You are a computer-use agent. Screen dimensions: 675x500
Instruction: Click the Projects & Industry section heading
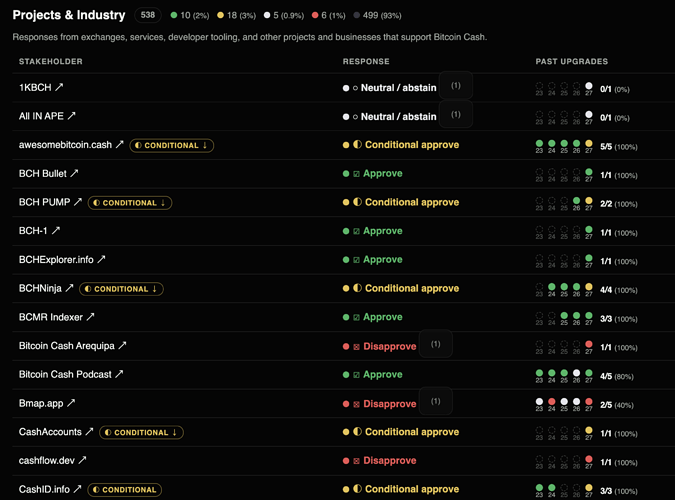click(x=69, y=15)
